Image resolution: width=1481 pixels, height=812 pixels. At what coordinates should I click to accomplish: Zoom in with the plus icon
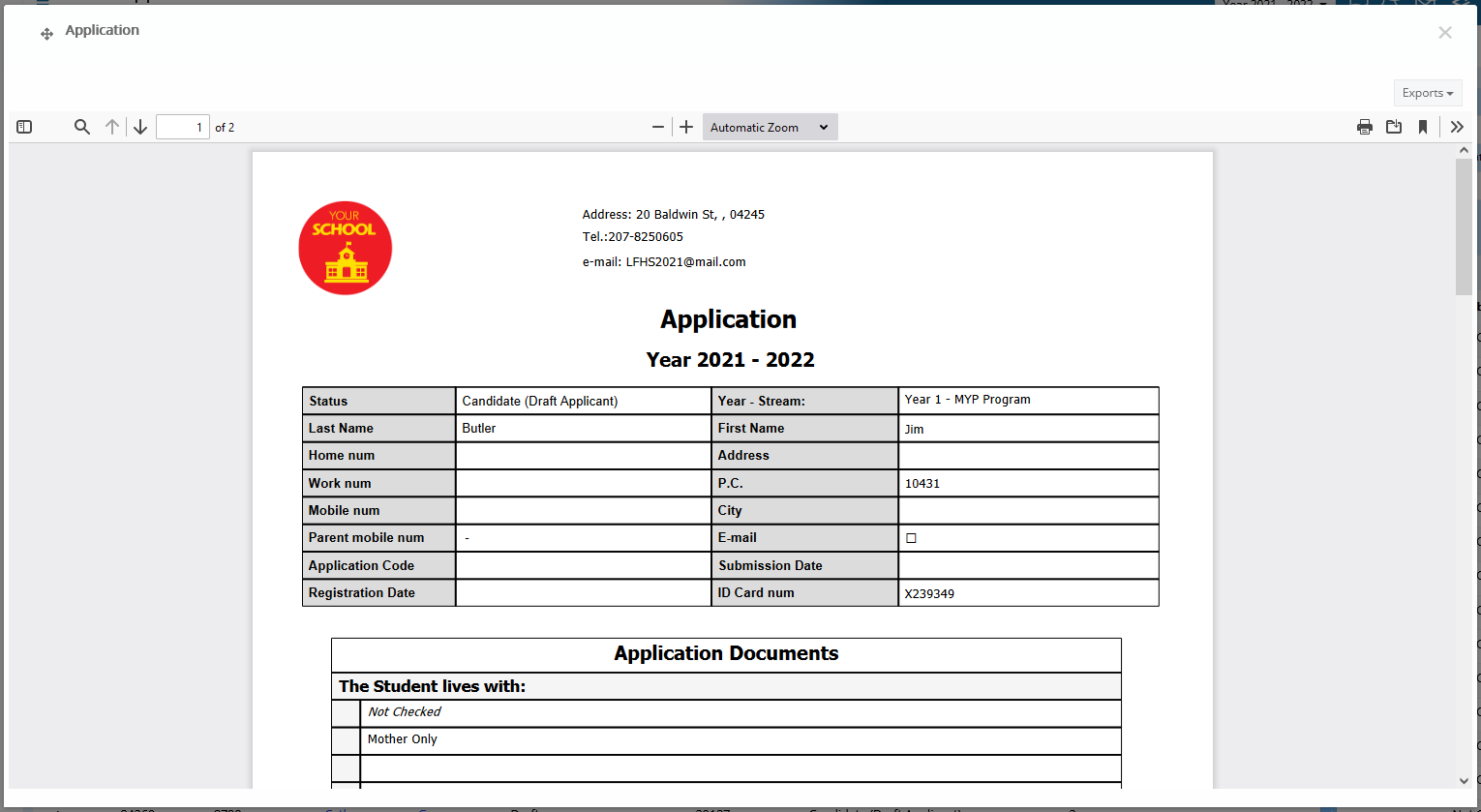[x=686, y=127]
